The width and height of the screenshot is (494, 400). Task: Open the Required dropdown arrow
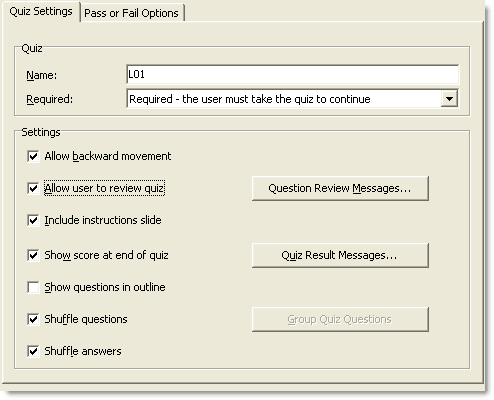click(449, 99)
